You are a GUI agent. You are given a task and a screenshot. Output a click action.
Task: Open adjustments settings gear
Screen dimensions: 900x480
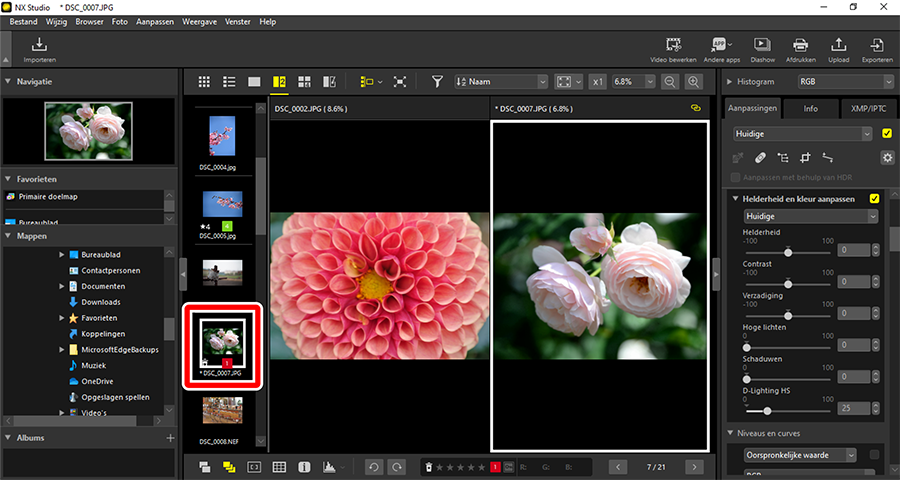pos(887,157)
